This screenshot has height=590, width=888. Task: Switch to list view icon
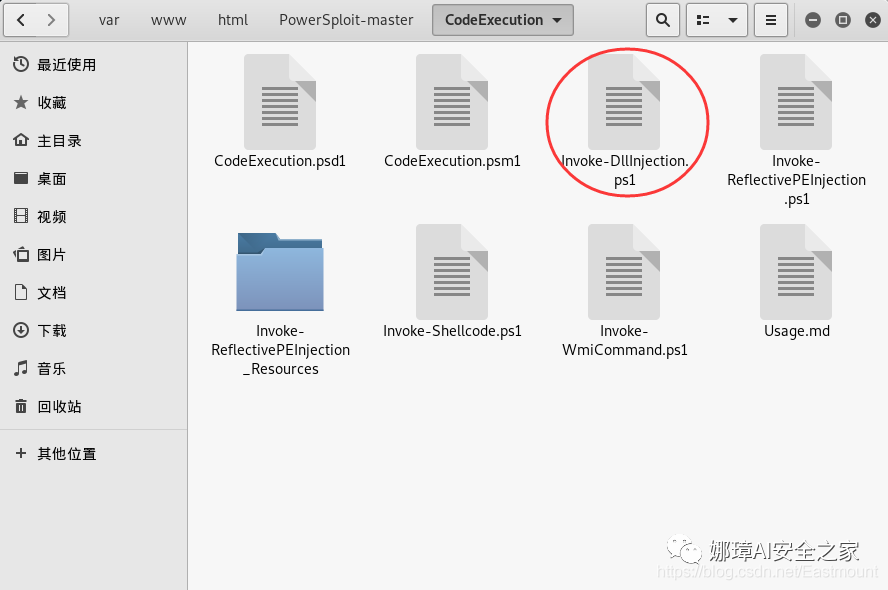coord(703,20)
